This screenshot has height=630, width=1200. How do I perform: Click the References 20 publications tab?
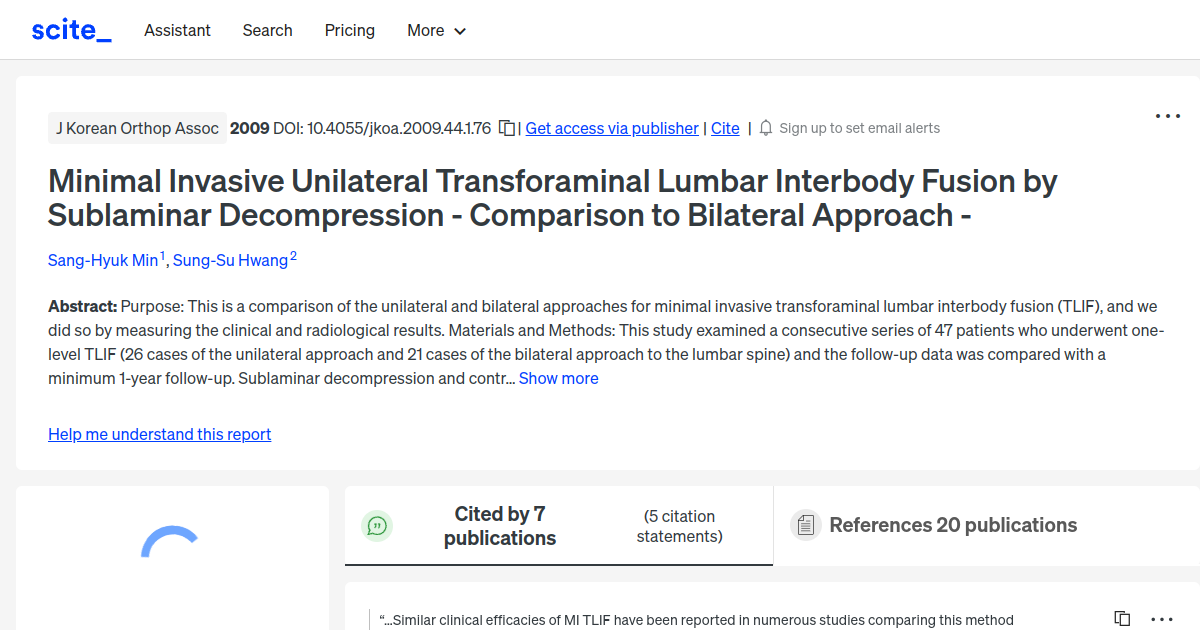pyautogui.click(x=952, y=525)
